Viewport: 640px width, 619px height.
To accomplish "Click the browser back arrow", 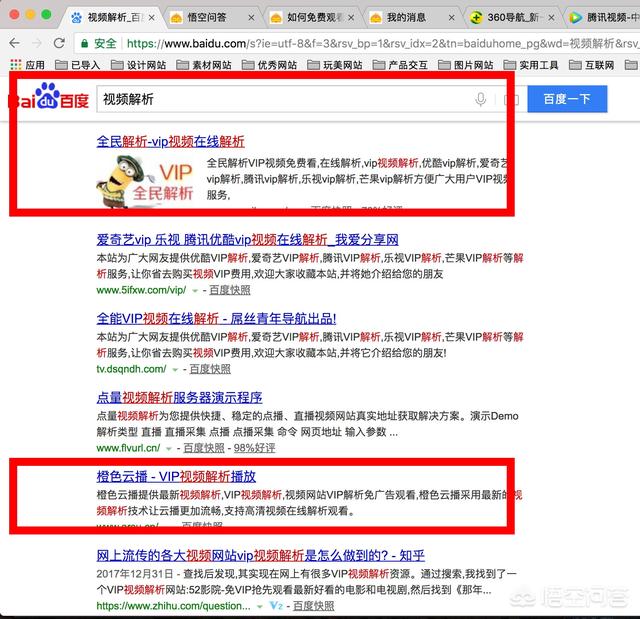I will click(x=14, y=43).
